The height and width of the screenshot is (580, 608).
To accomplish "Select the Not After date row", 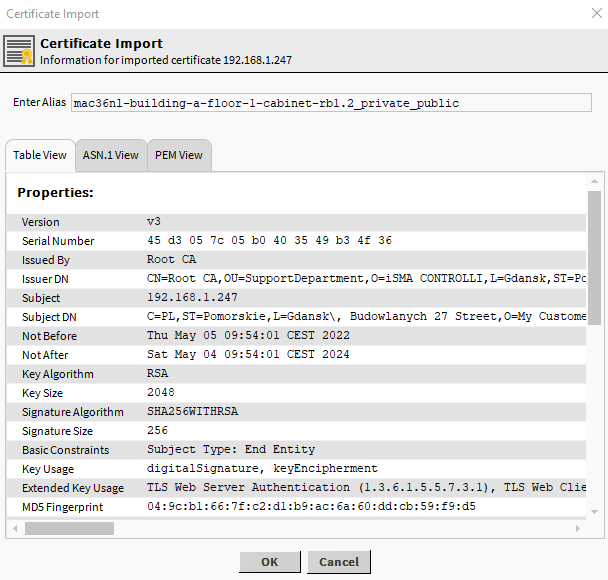I will point(300,355).
